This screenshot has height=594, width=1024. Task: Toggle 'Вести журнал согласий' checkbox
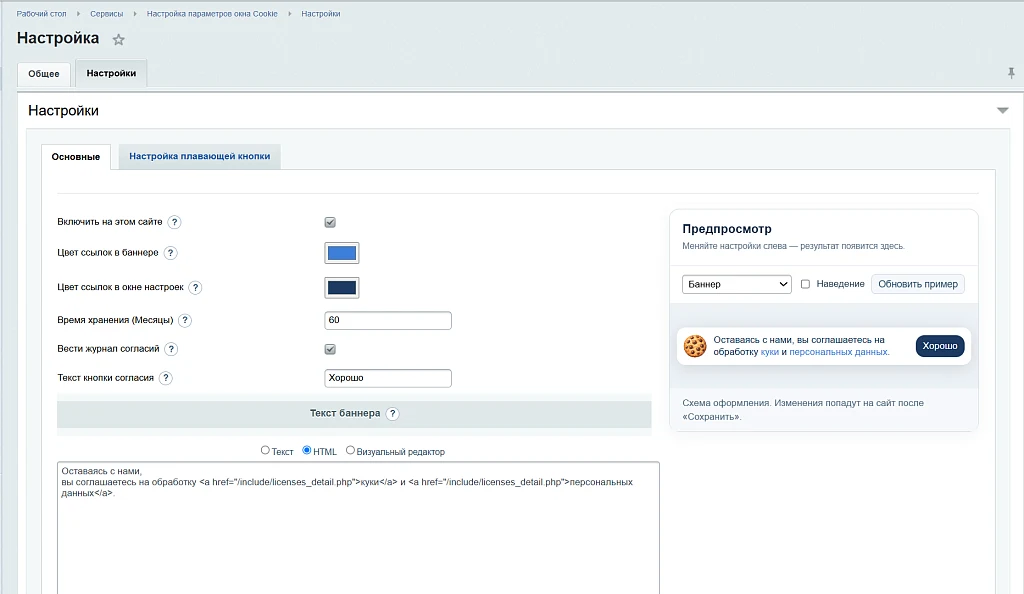(330, 349)
